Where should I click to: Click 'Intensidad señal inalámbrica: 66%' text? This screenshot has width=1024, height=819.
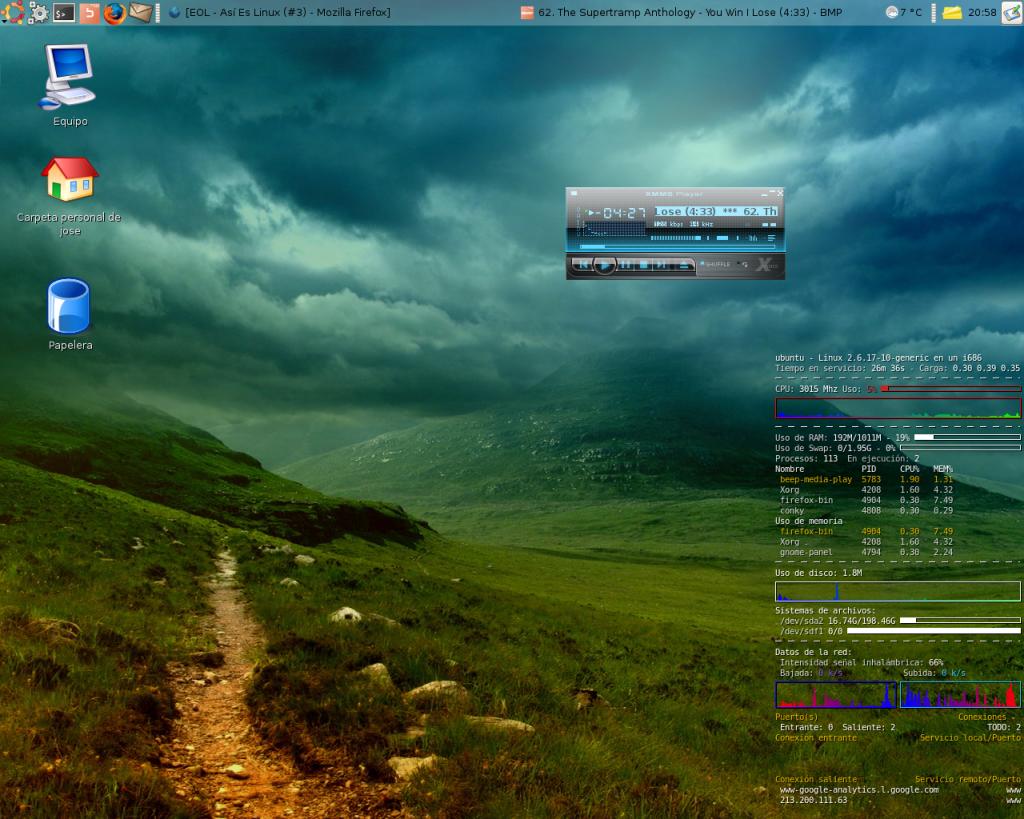[x=861, y=662]
